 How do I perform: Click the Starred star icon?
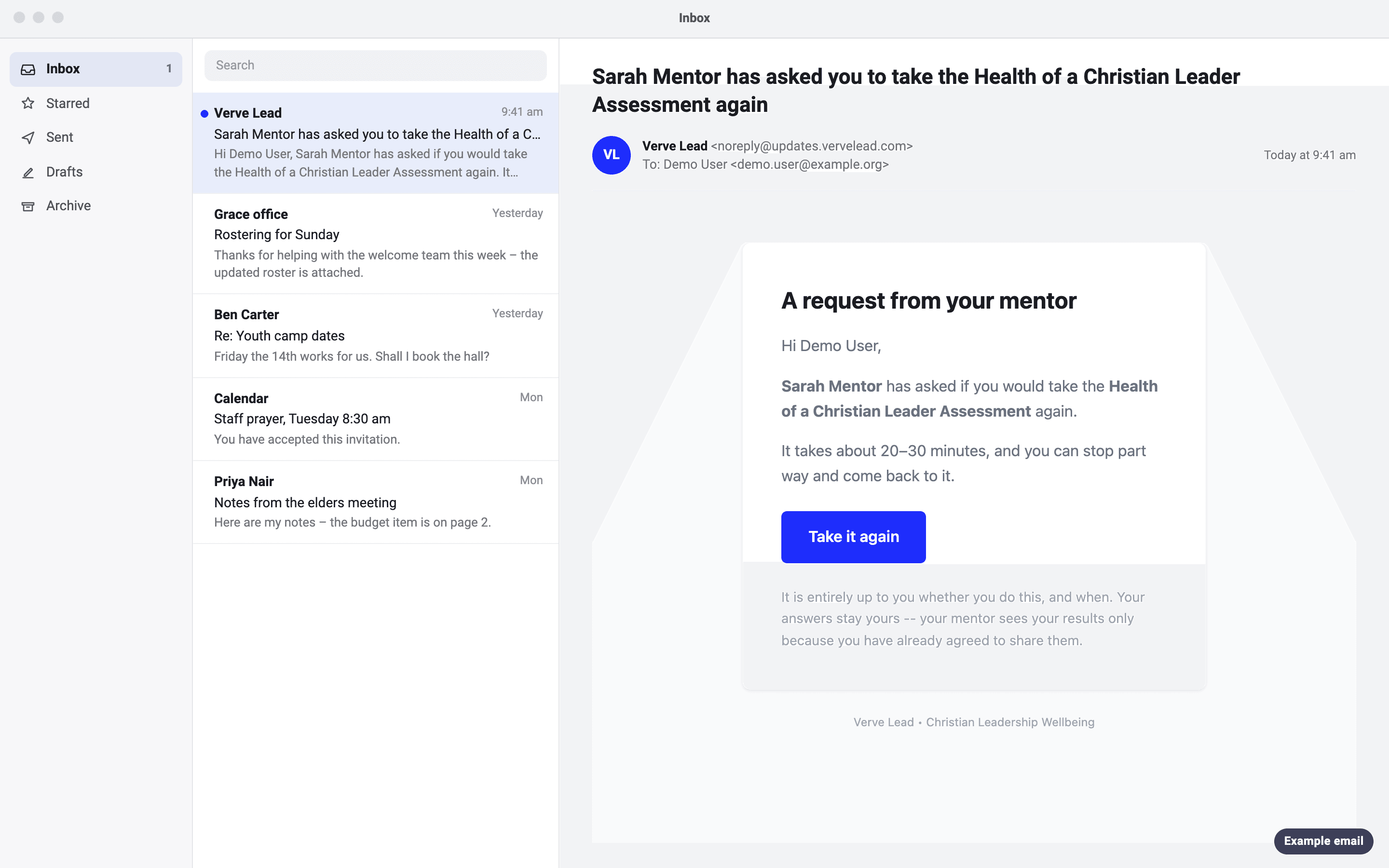pyautogui.click(x=28, y=103)
